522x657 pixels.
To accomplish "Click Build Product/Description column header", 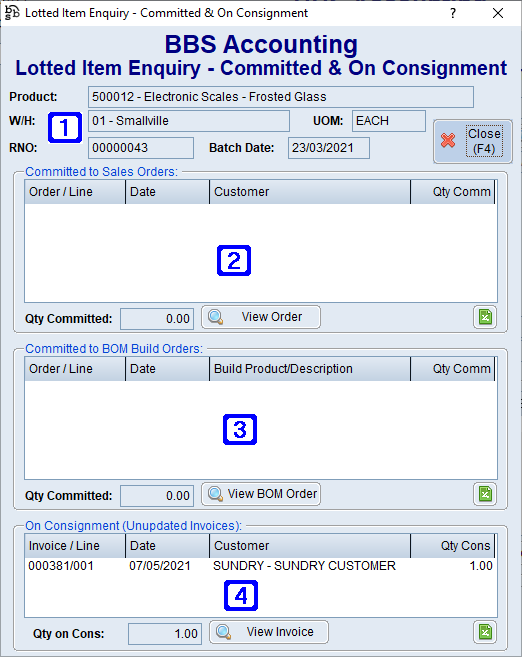I will click(310, 369).
